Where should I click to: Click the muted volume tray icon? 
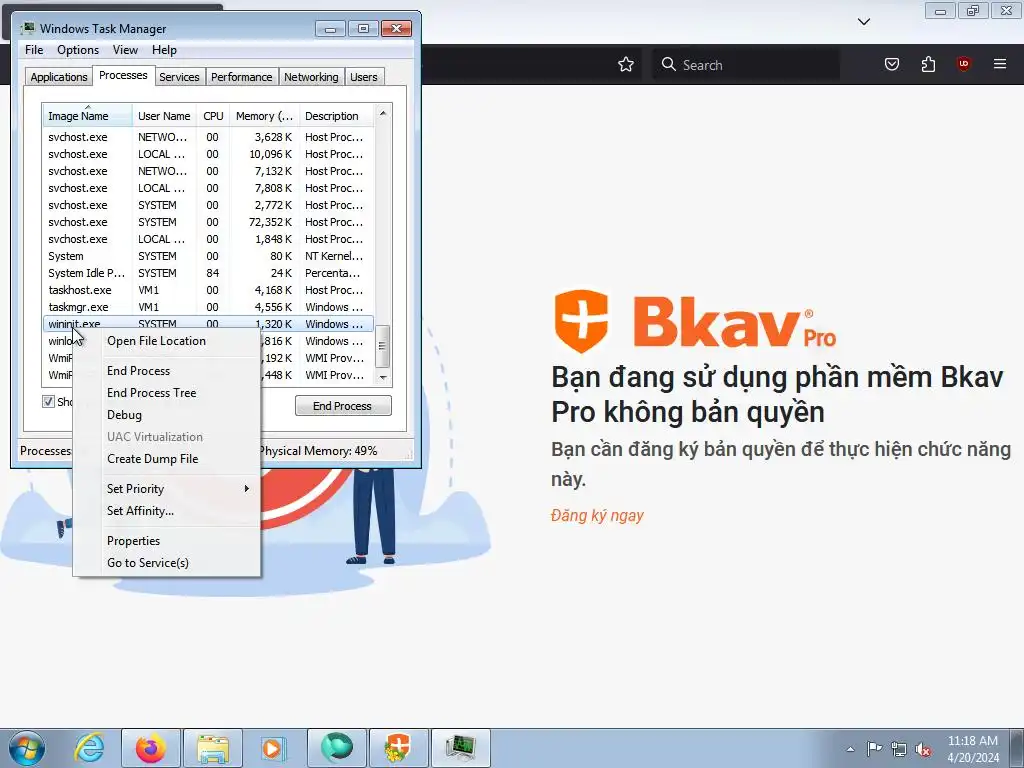tap(923, 748)
